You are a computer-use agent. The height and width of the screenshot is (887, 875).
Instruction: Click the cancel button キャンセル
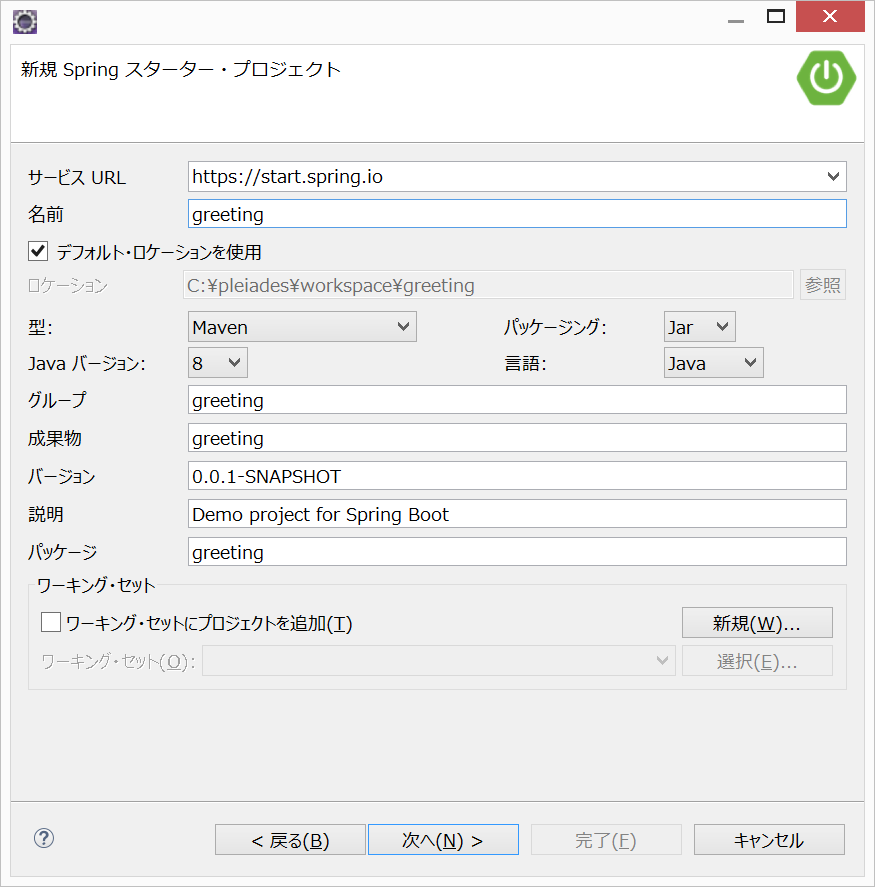[769, 839]
